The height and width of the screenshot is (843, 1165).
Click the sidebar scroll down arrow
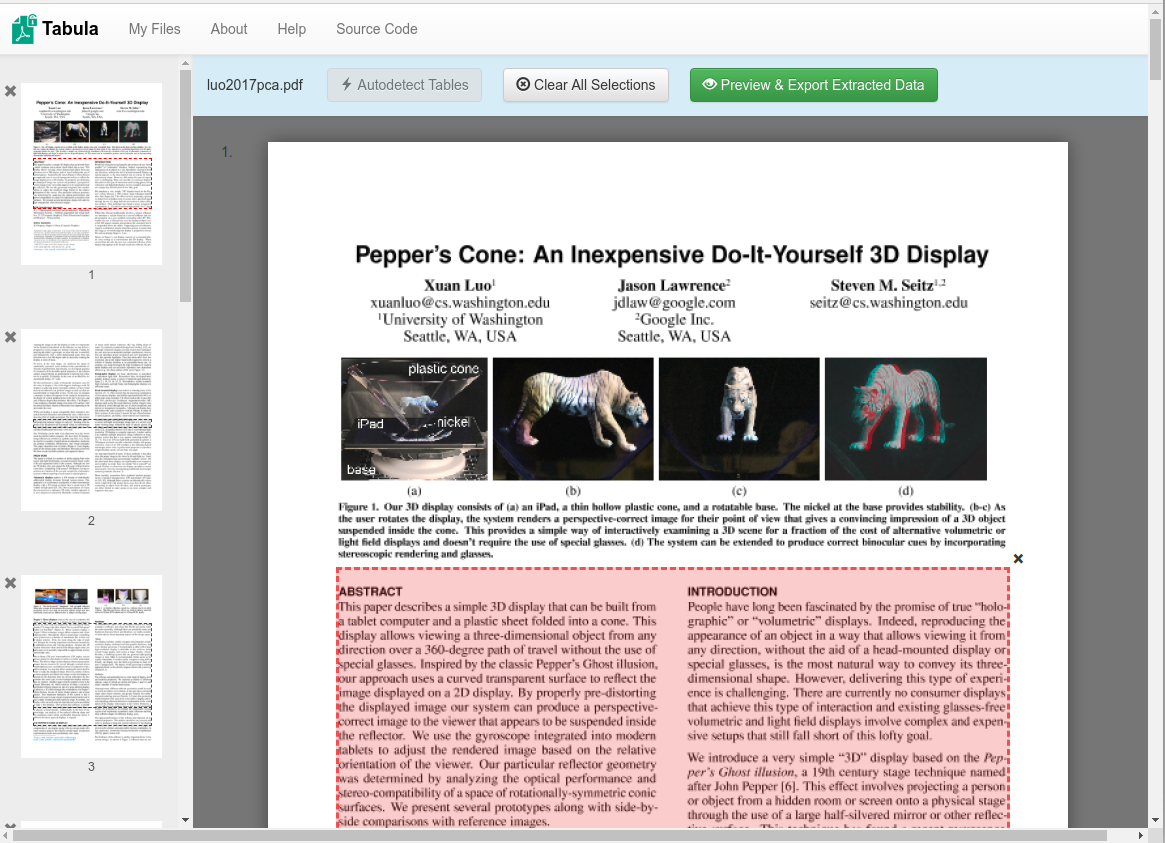[185, 820]
